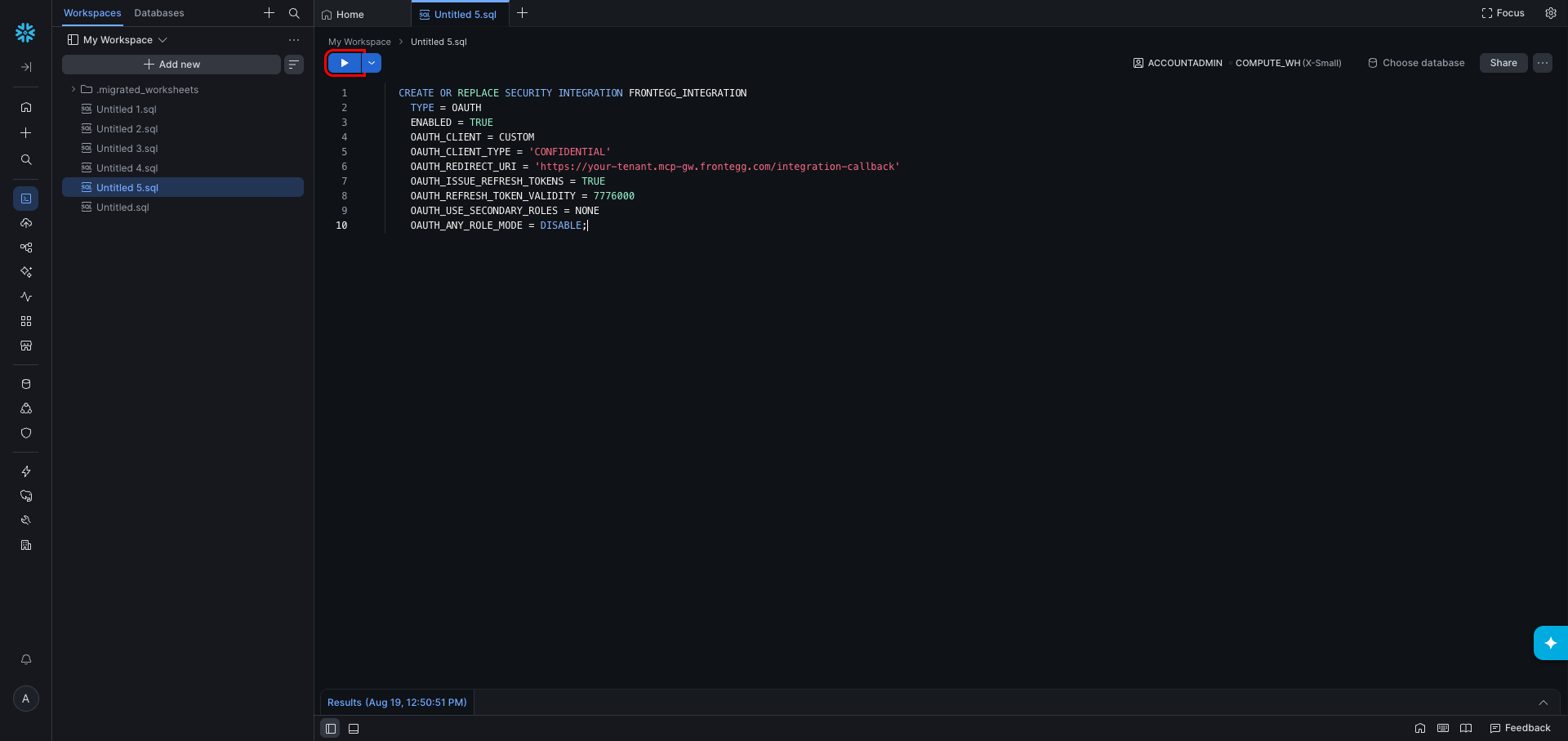The height and width of the screenshot is (741, 1568).
Task: Open the Feedback link
Action: coord(1520,728)
